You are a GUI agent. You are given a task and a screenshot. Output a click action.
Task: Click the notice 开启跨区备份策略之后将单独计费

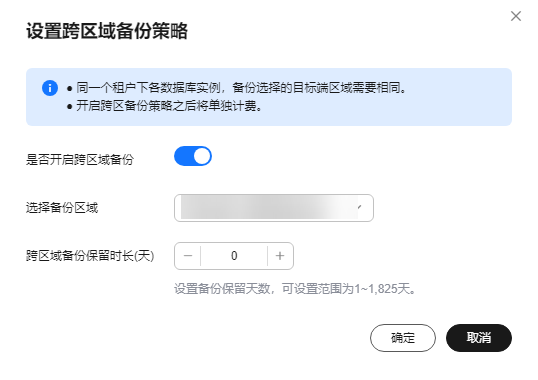tap(169, 106)
